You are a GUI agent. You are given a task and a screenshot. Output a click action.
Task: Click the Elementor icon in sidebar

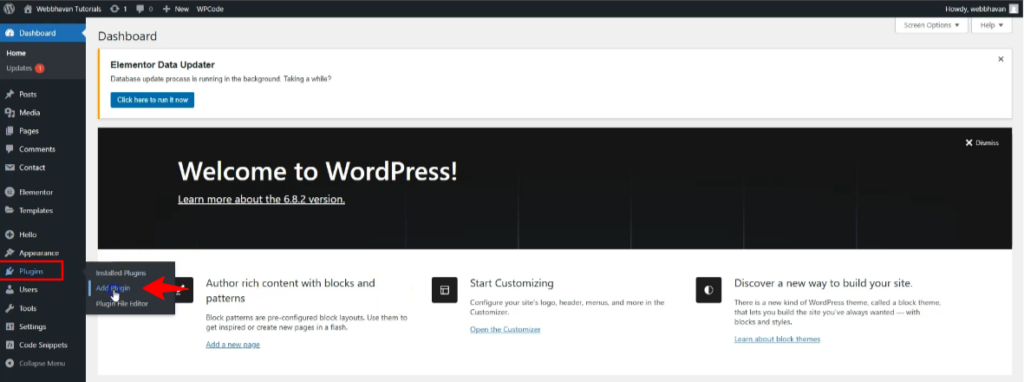coord(10,192)
